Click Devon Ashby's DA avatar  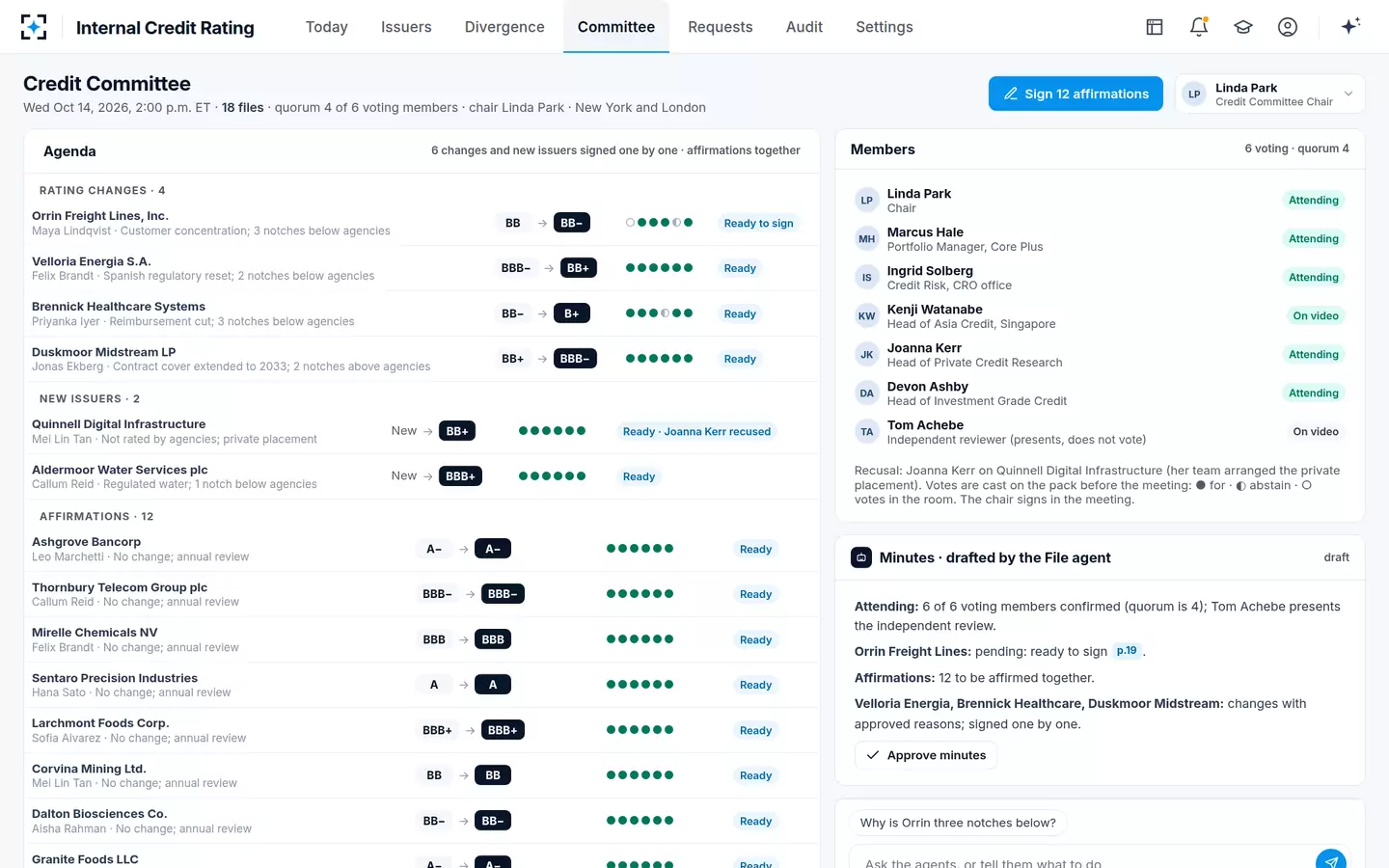tap(867, 393)
